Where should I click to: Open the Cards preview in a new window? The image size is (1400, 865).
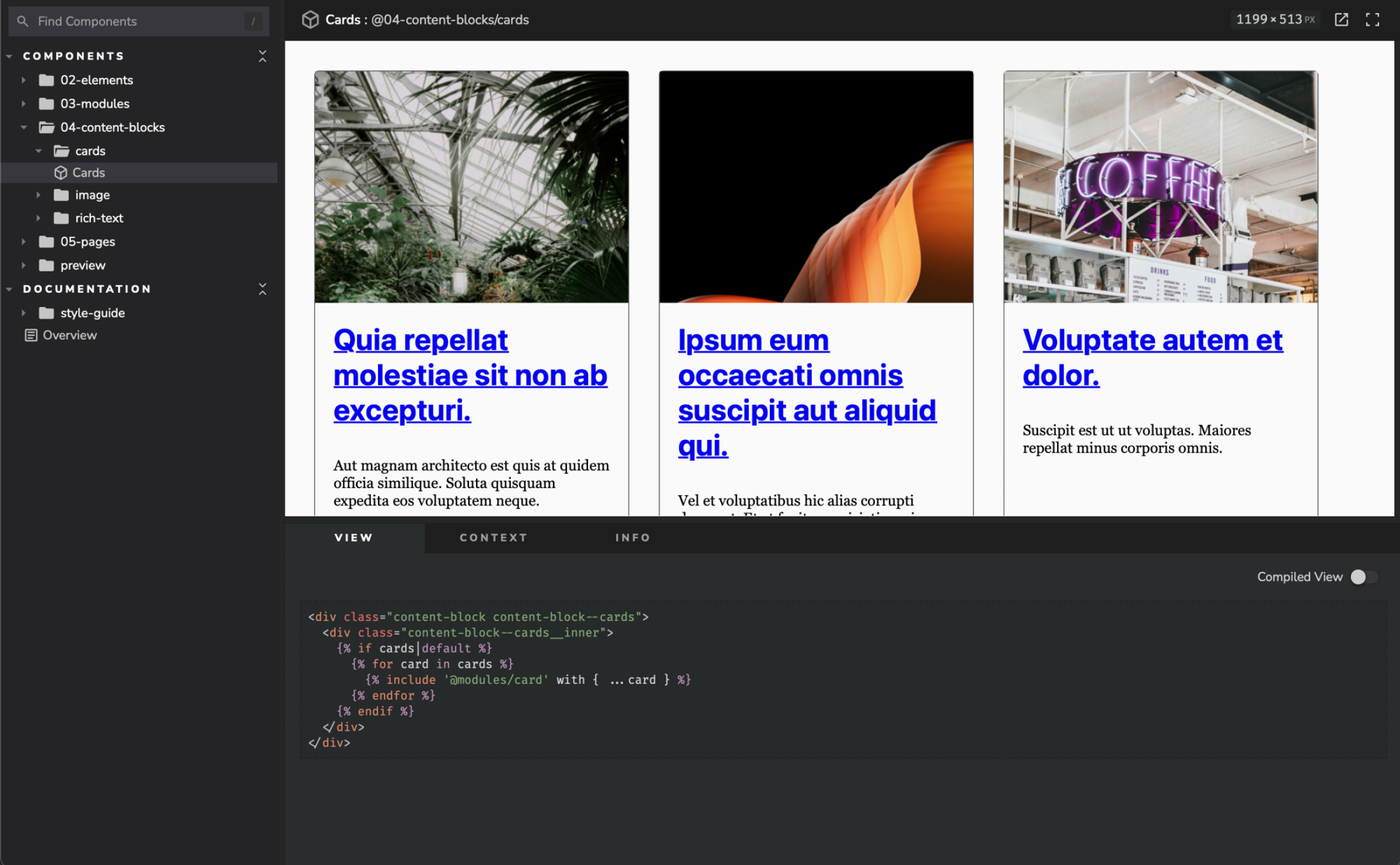pyautogui.click(x=1341, y=20)
